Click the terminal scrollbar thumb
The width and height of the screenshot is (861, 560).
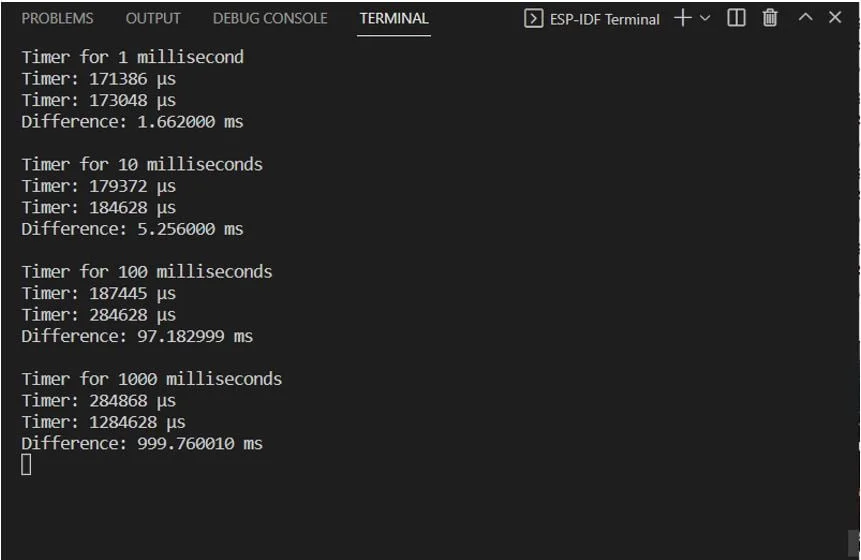tap(853, 544)
